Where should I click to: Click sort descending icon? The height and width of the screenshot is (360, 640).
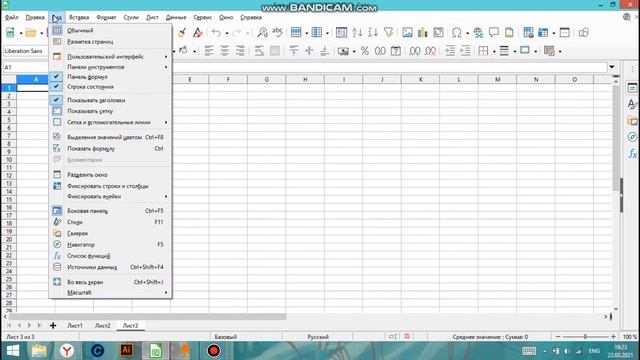click(373, 33)
